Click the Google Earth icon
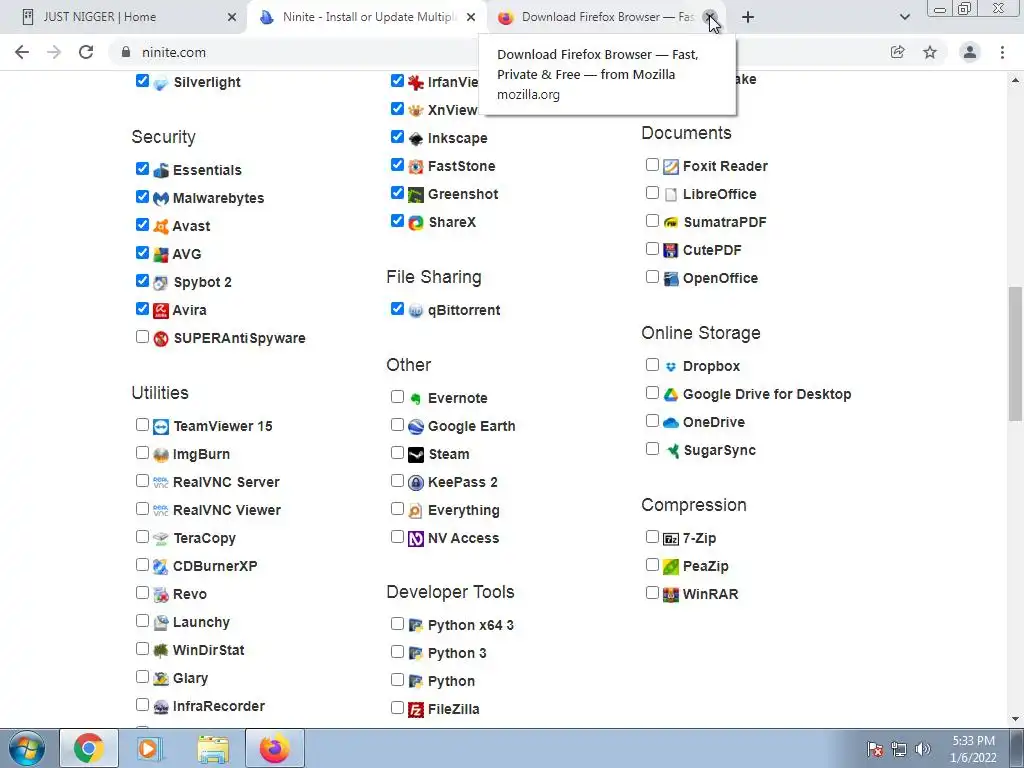The height and width of the screenshot is (768, 1024). click(416, 426)
